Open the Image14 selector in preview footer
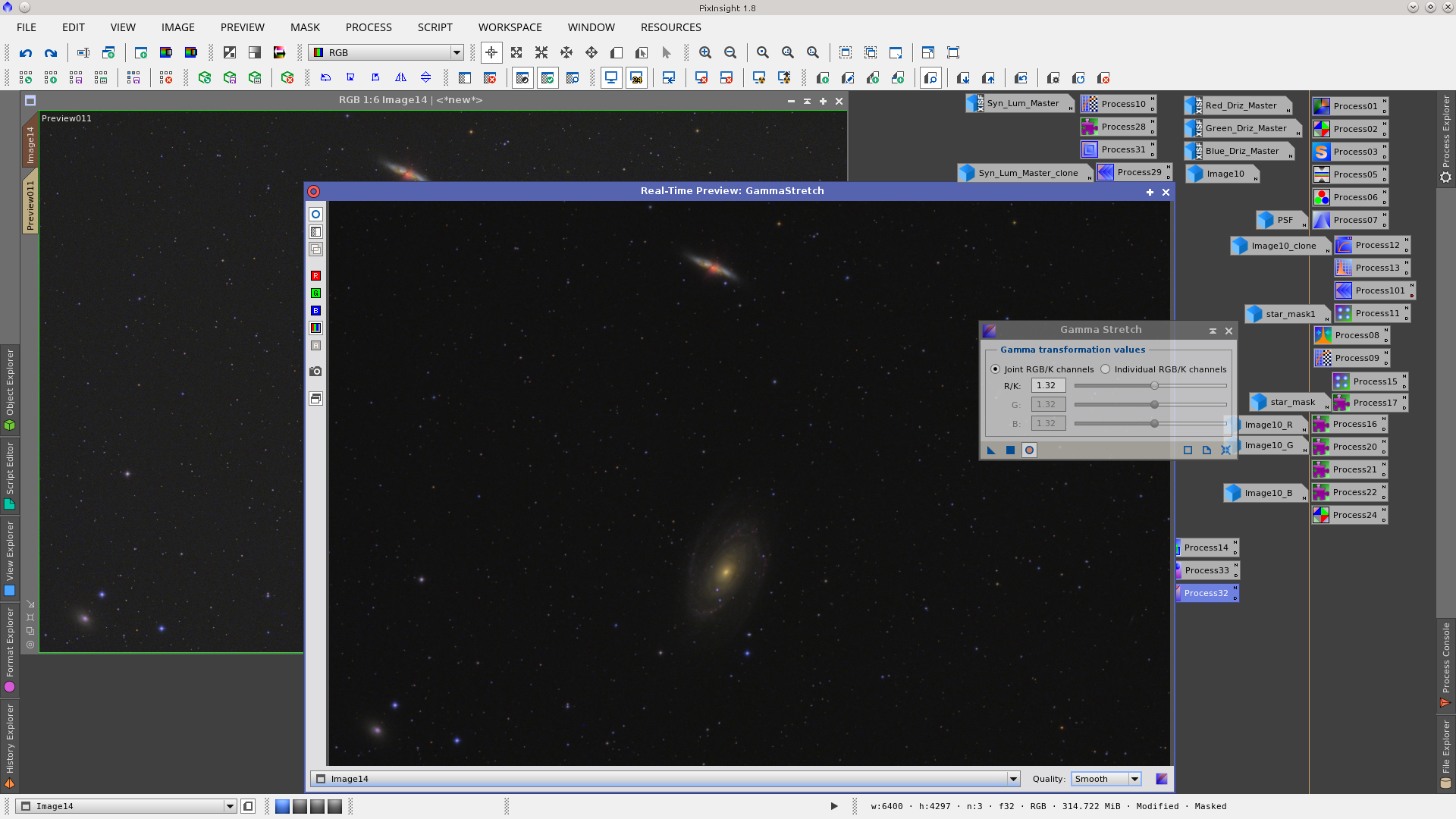This screenshot has width=1456, height=819. point(1013,779)
